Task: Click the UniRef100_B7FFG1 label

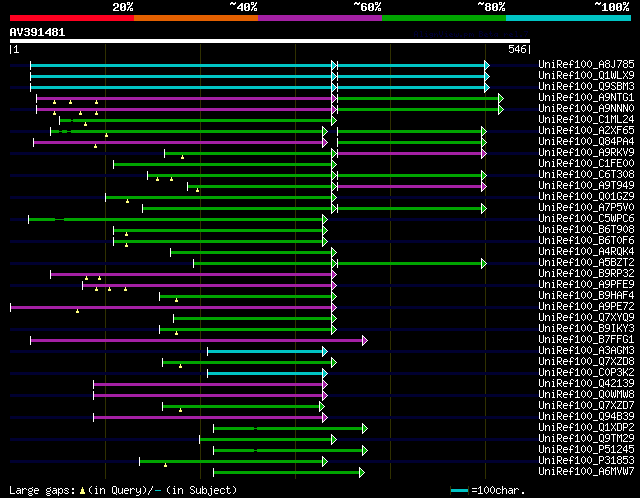Action: (586, 340)
